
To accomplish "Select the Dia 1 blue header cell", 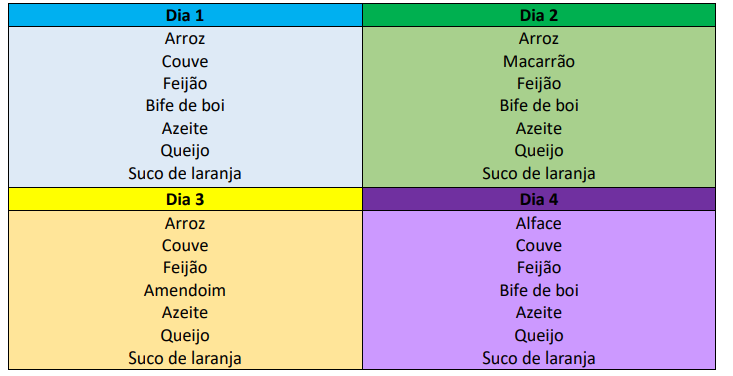I will 185,15.
